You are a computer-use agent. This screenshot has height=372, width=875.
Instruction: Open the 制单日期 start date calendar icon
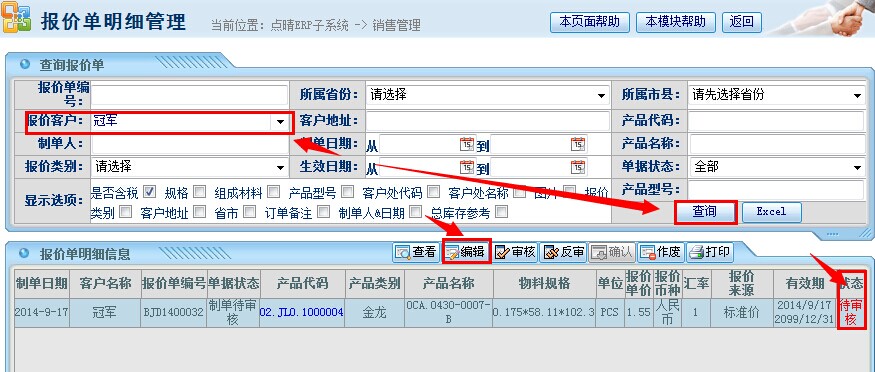pyautogui.click(x=467, y=144)
